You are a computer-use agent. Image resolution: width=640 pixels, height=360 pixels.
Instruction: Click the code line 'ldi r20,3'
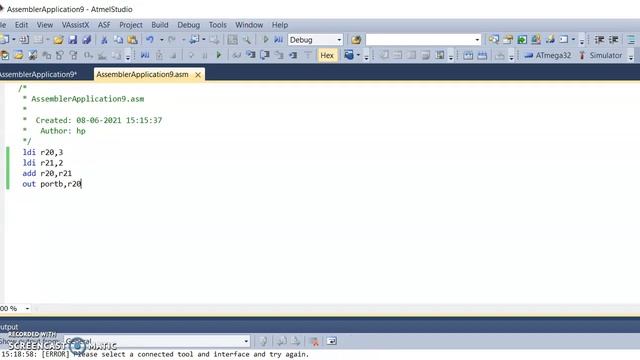pyautogui.click(x=43, y=152)
